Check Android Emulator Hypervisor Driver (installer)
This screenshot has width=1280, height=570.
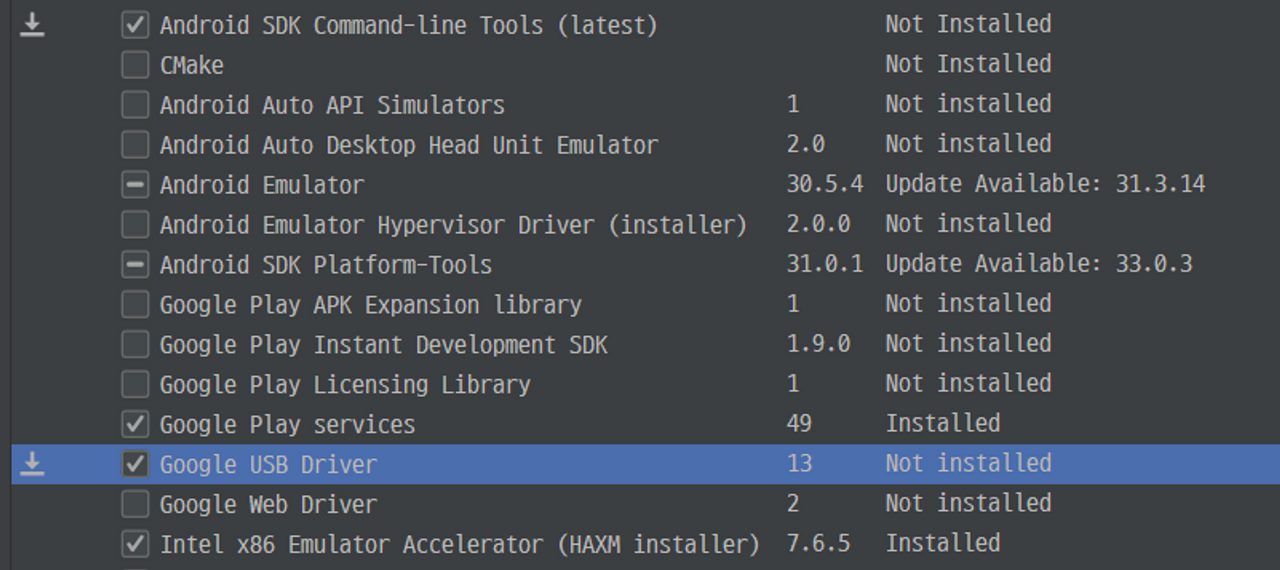(x=135, y=225)
